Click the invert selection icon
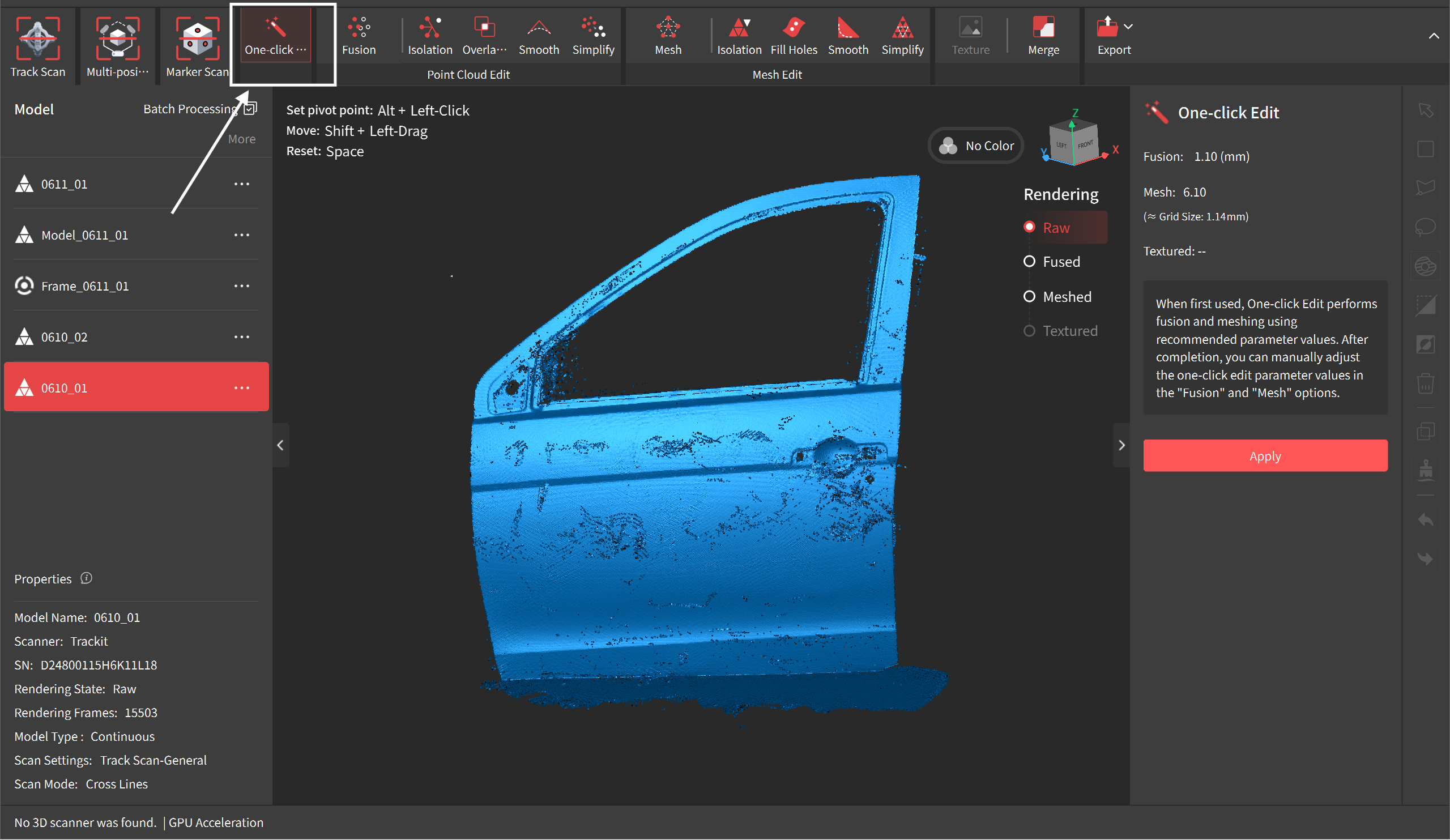The image size is (1450, 840). point(1425,344)
